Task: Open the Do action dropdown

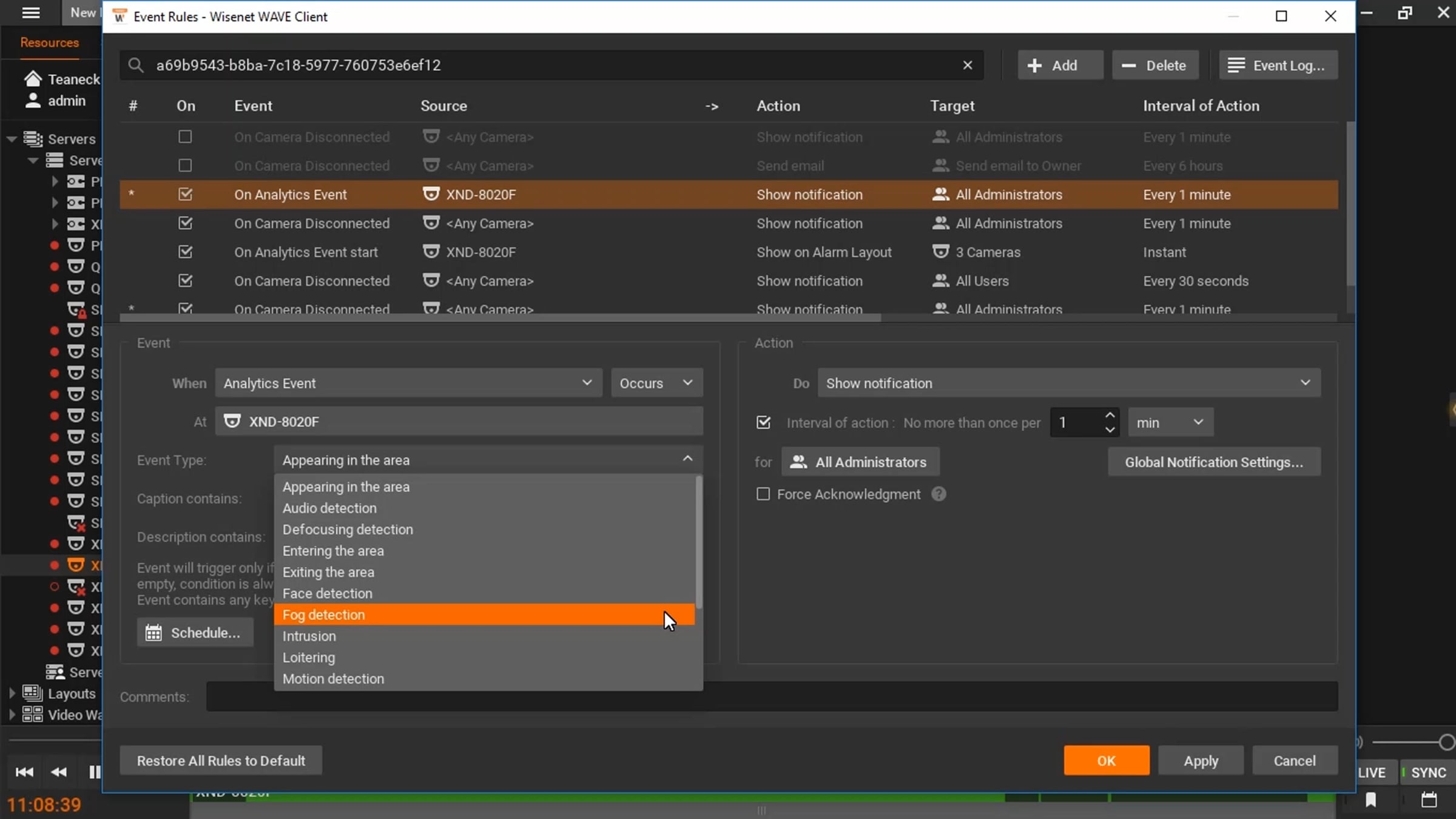Action: 1069,383
